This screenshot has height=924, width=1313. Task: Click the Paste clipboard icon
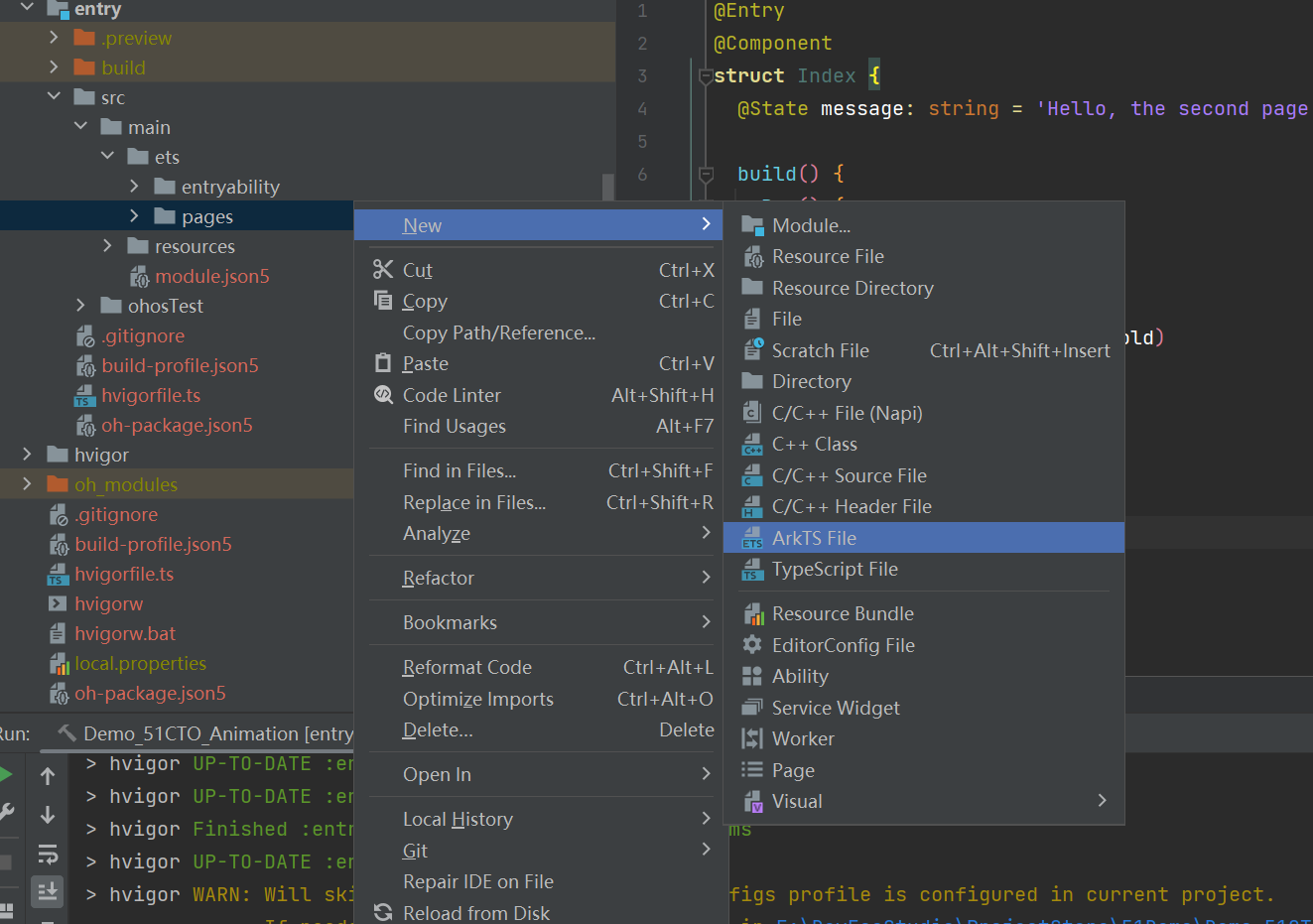[383, 363]
